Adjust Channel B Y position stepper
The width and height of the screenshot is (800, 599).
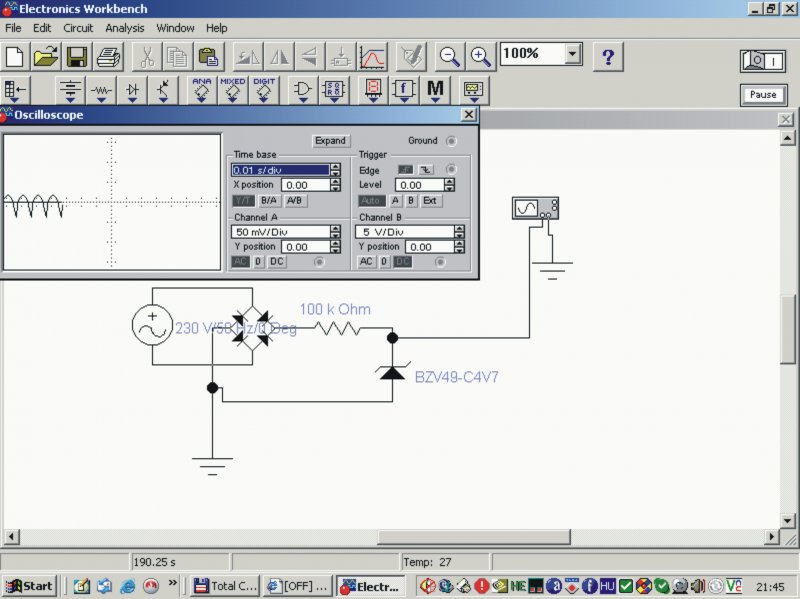[x=459, y=246]
